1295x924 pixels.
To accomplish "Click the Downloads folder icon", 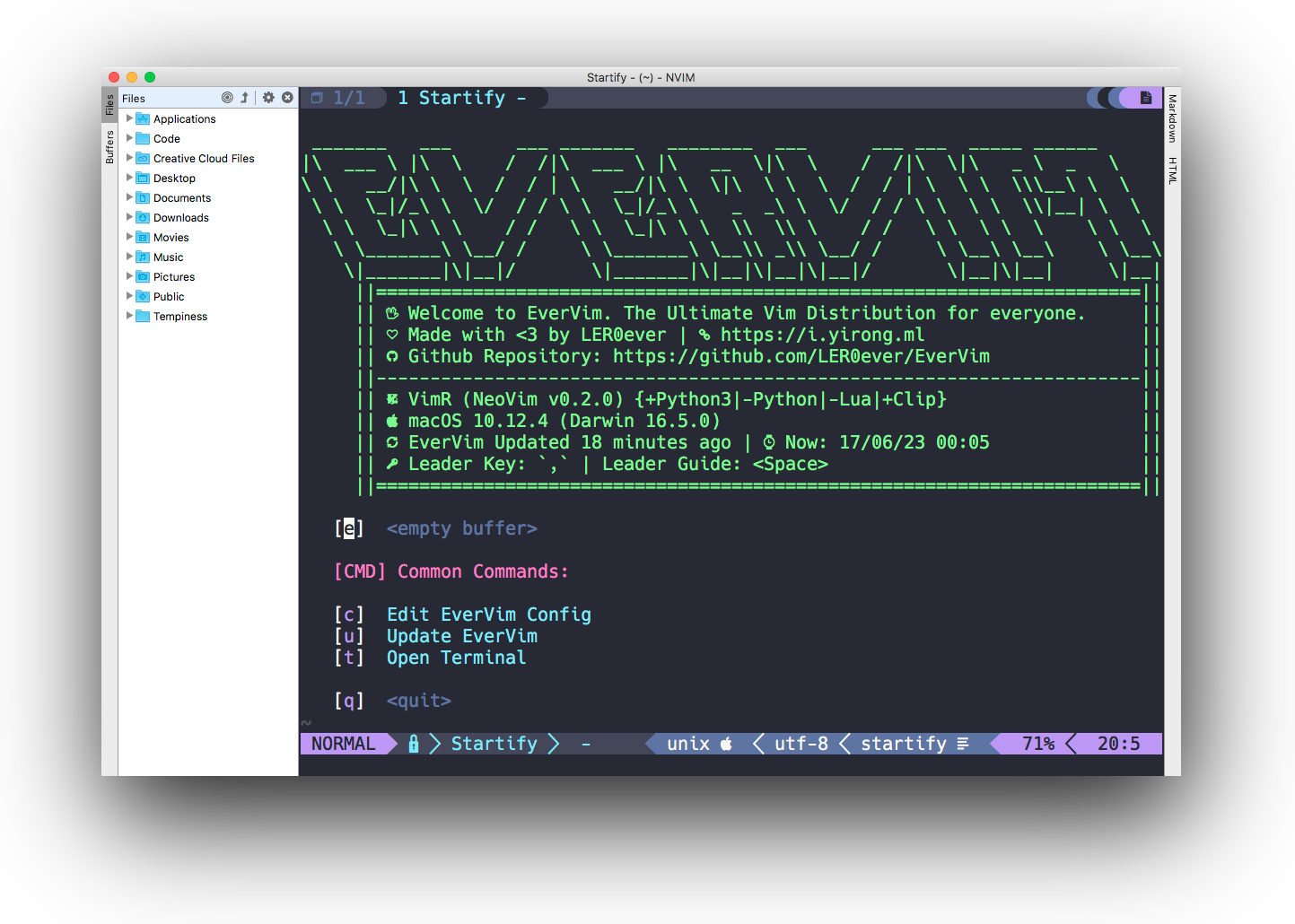I will (143, 217).
